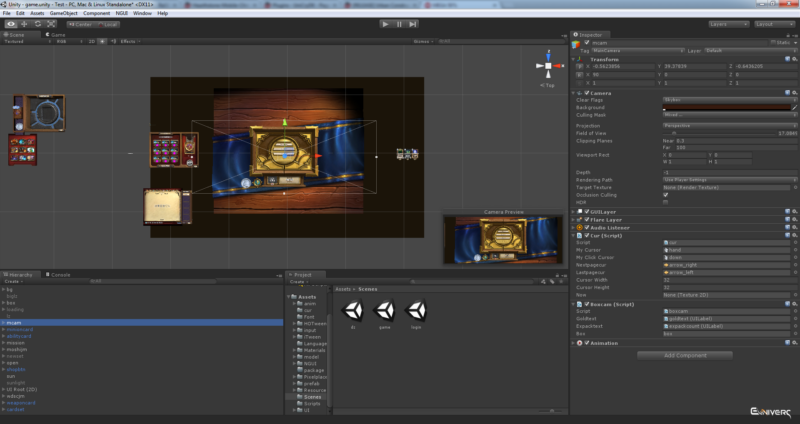Click the Field of View slider

(718, 133)
